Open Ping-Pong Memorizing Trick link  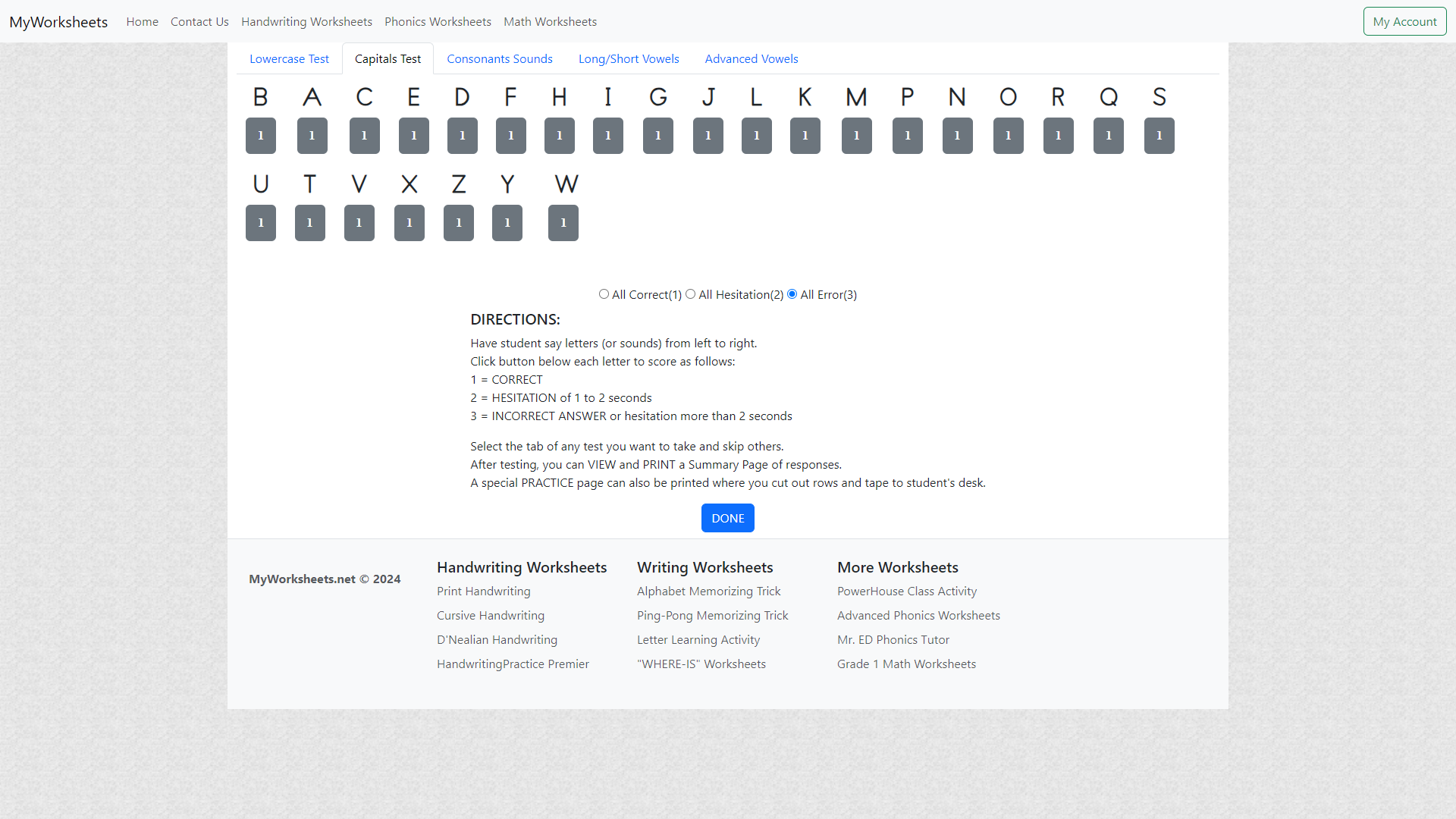coord(713,616)
